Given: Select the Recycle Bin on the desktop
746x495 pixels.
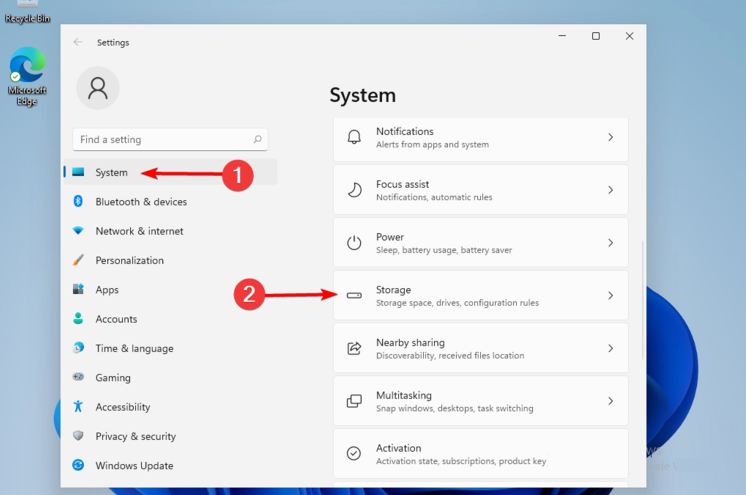Looking at the screenshot, I should tap(27, 12).
